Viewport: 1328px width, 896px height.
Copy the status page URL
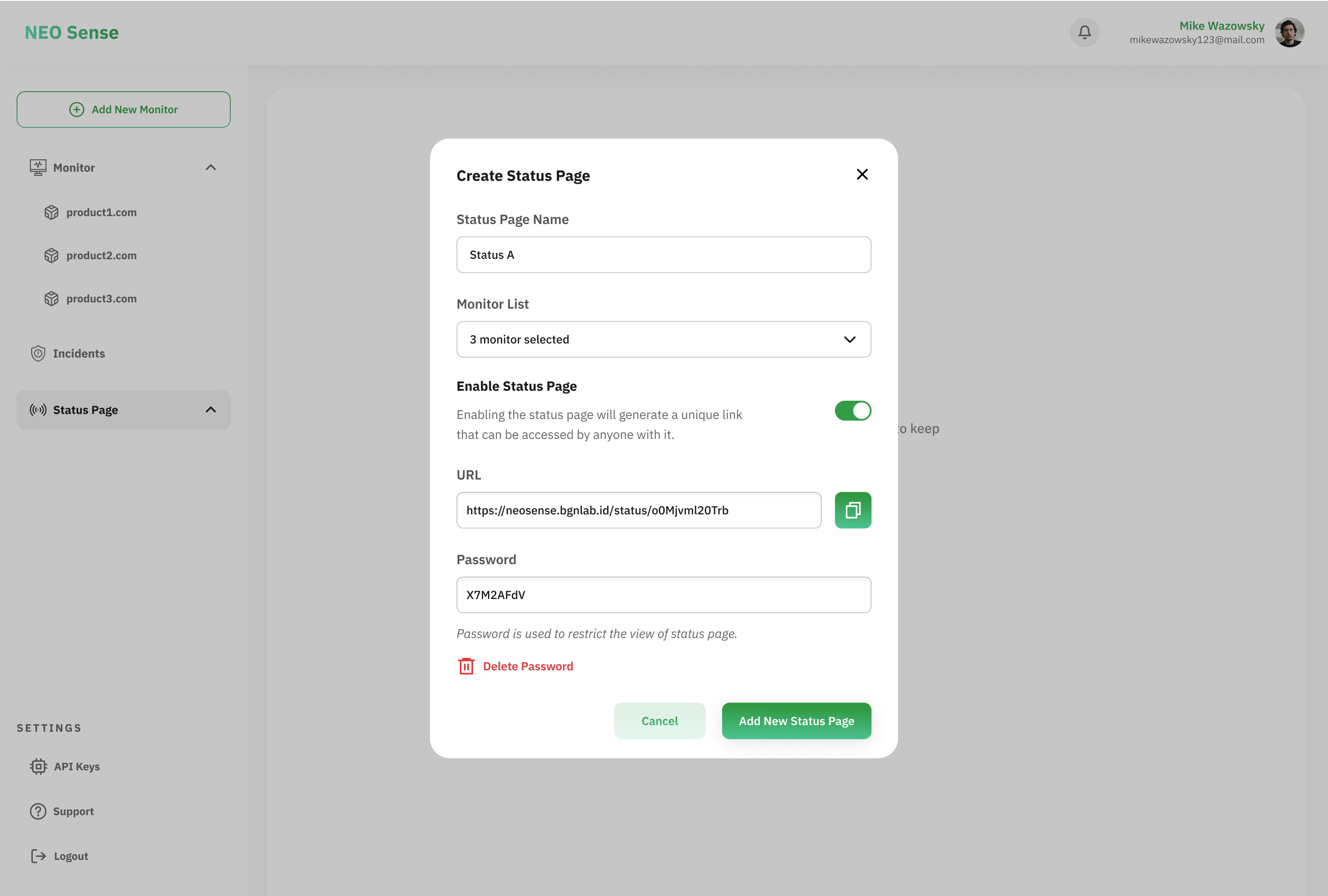852,510
